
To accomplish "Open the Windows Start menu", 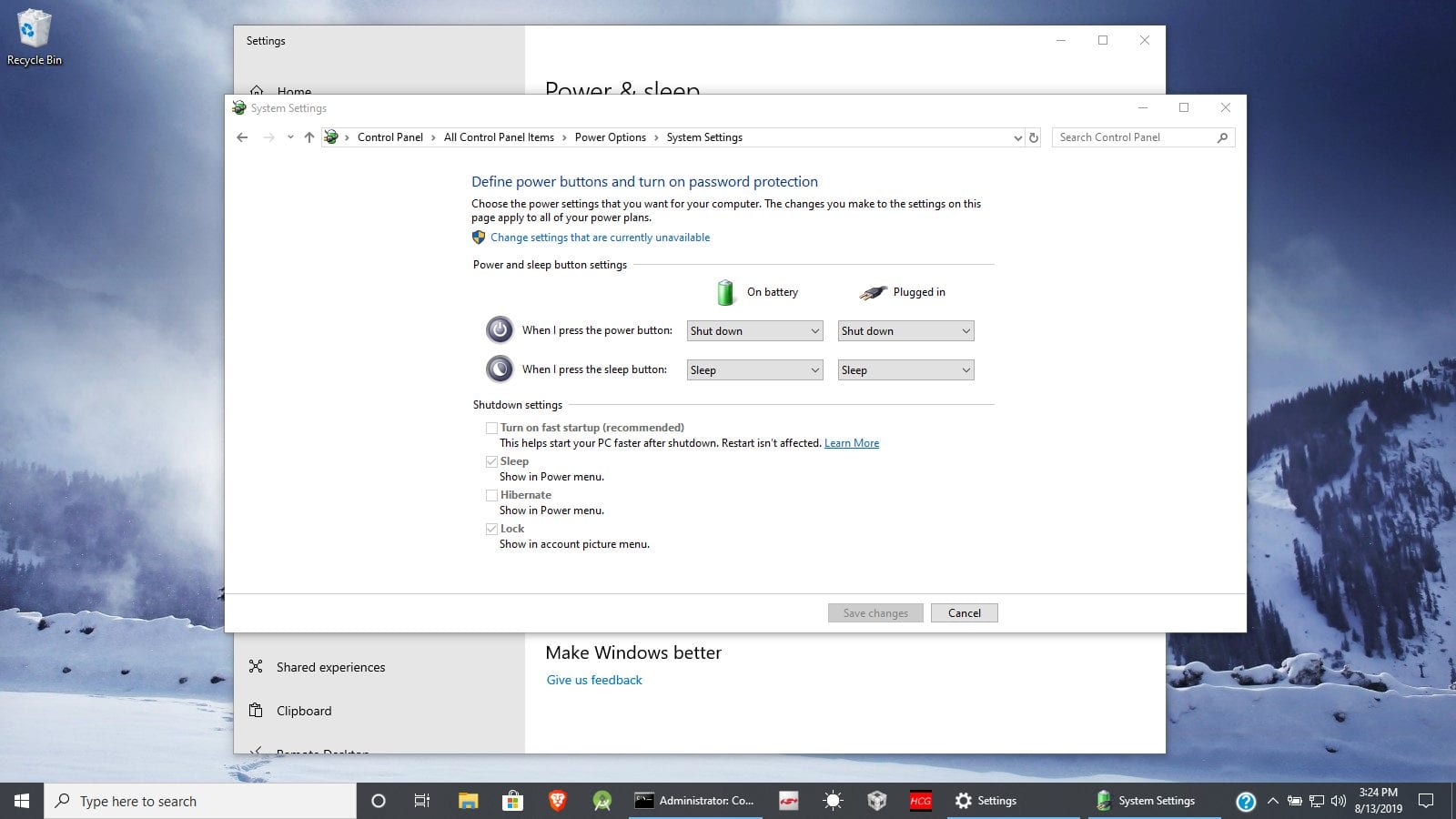I will [22, 801].
